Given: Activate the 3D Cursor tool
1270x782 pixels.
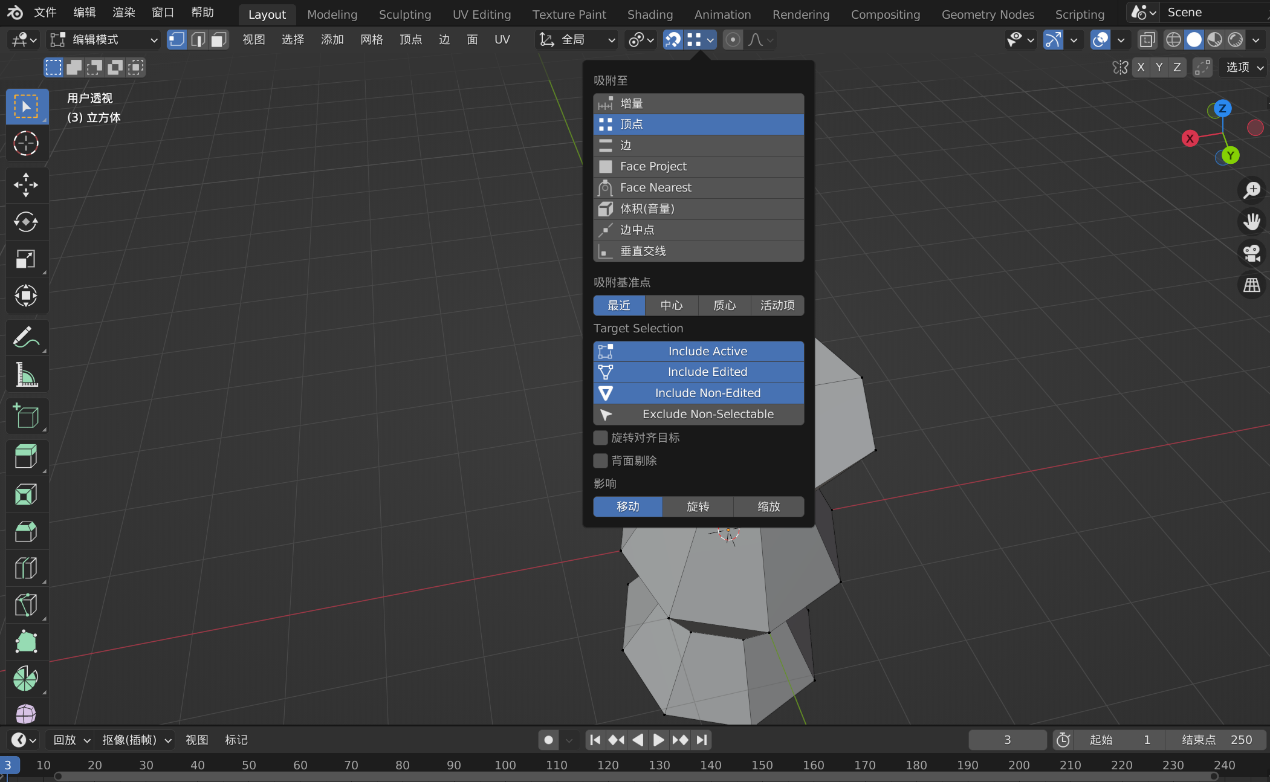Looking at the screenshot, I should tap(26, 143).
